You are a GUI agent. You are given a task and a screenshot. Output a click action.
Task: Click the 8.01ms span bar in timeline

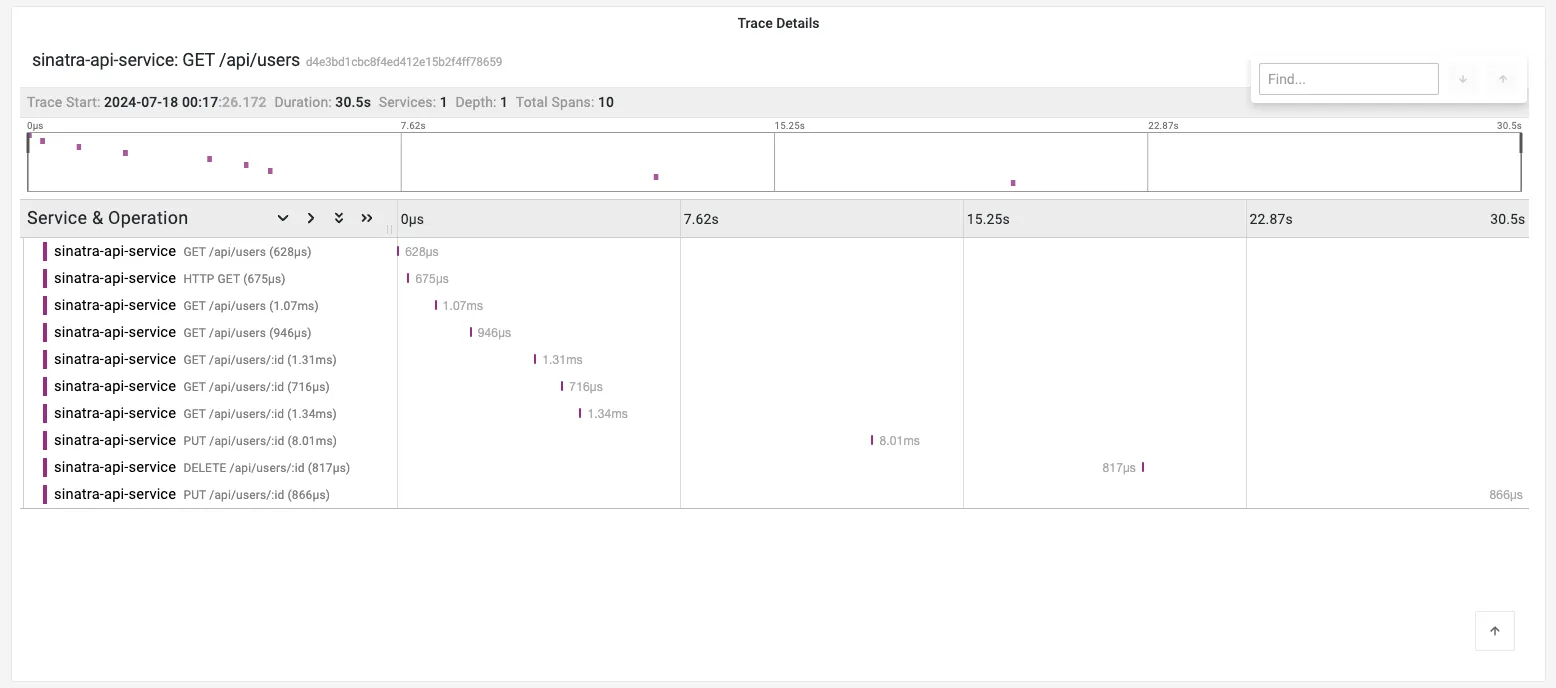tap(872, 441)
